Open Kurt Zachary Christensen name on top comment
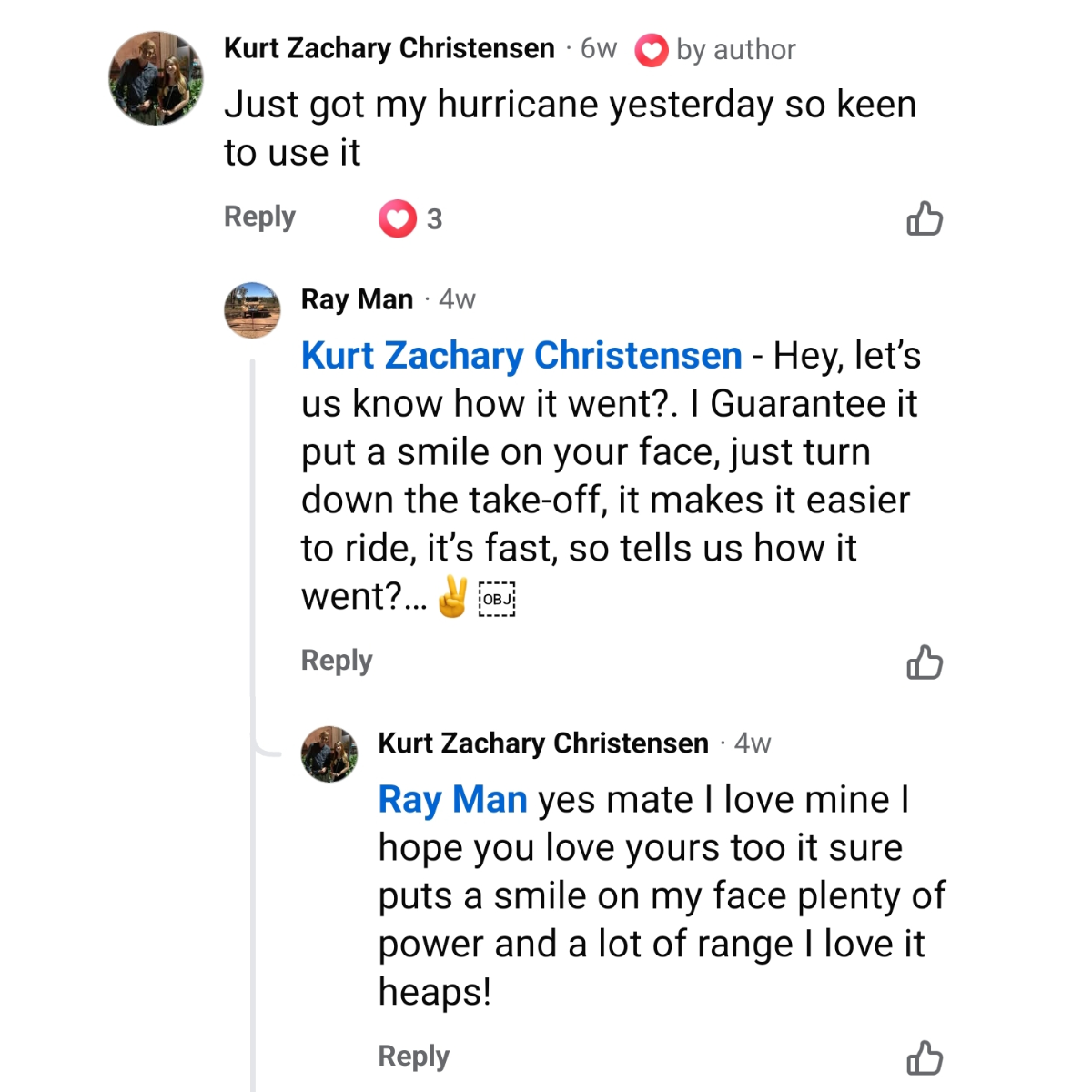1092x1092 pixels. coord(389,48)
